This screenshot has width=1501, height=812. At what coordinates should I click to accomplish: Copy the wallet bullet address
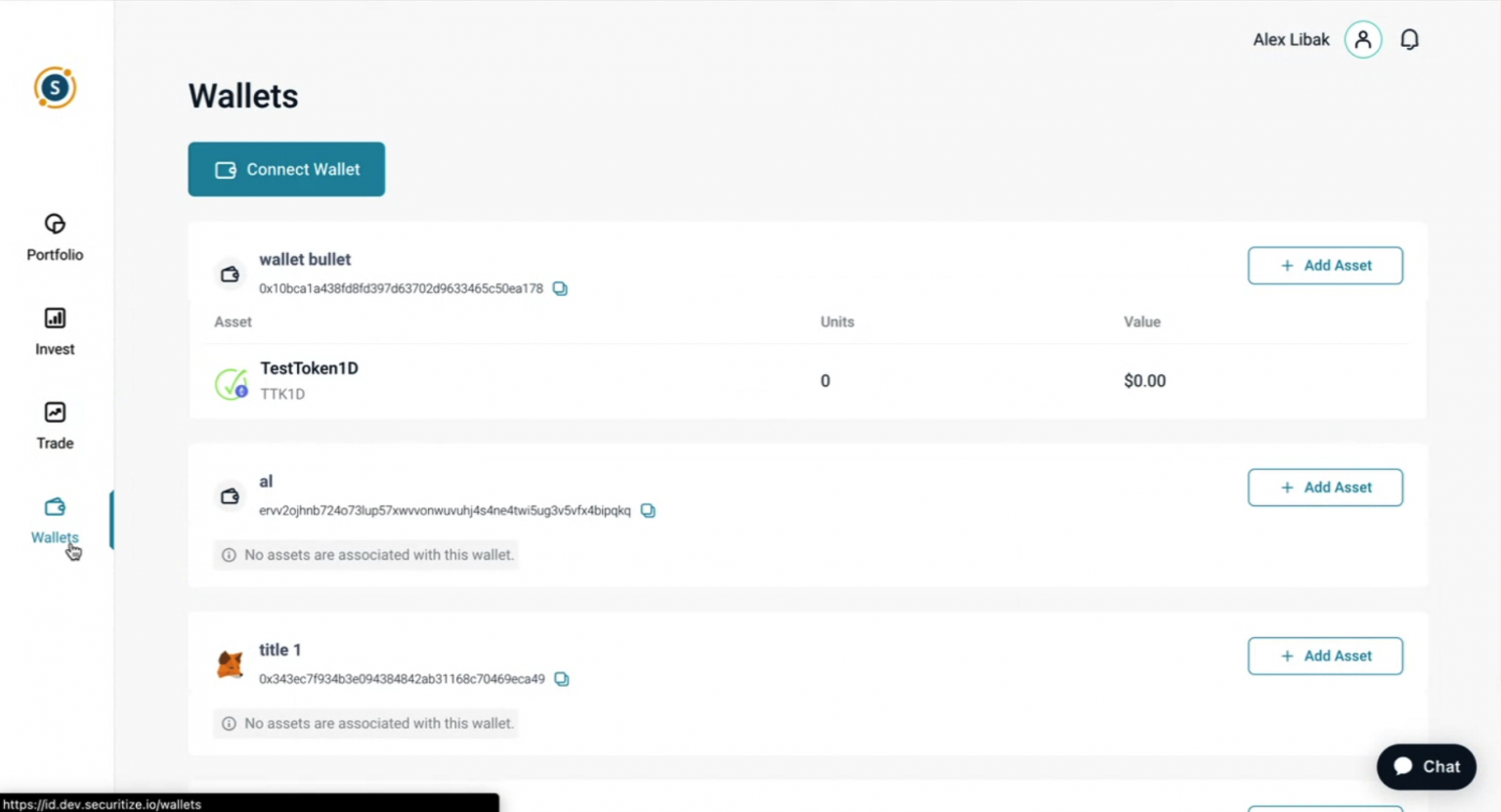[x=559, y=288]
